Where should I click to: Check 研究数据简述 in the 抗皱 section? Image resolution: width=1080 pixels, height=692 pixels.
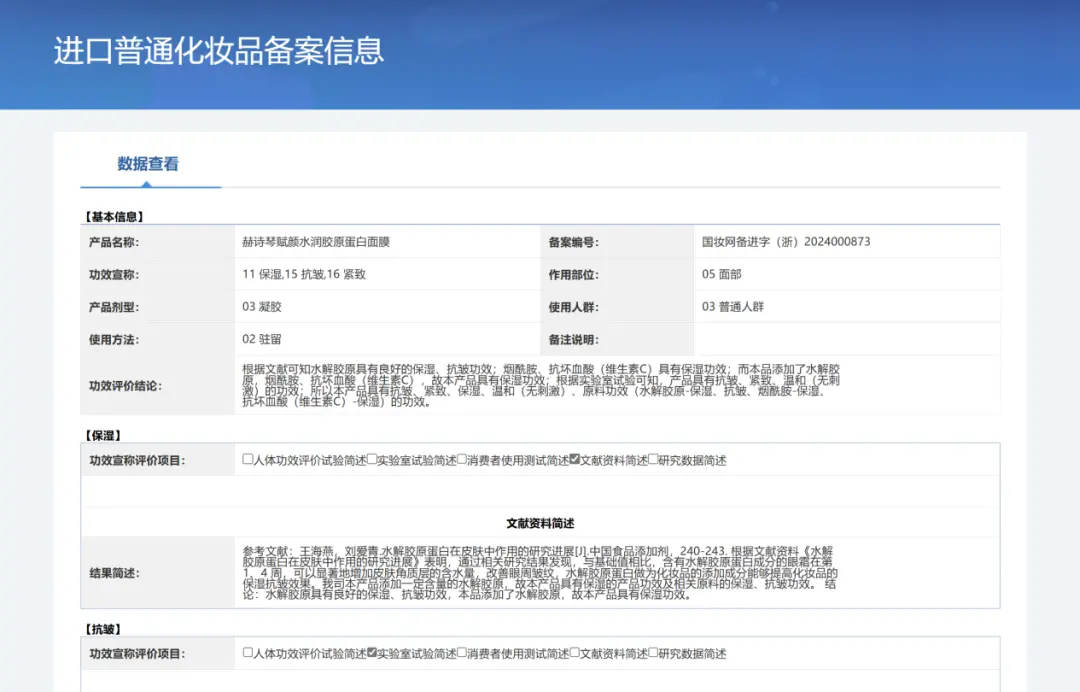653,653
